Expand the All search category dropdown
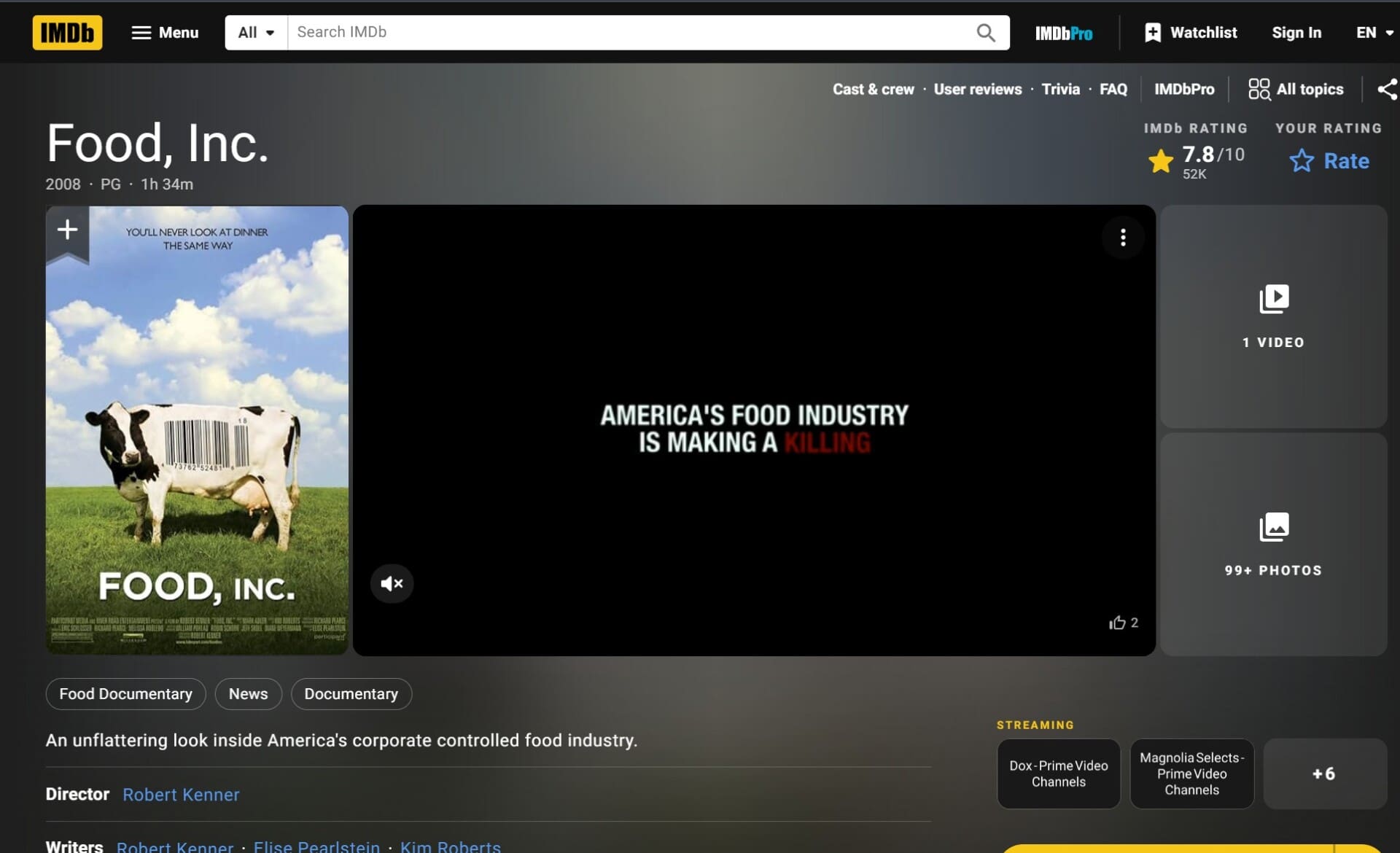1400x853 pixels. tap(254, 32)
